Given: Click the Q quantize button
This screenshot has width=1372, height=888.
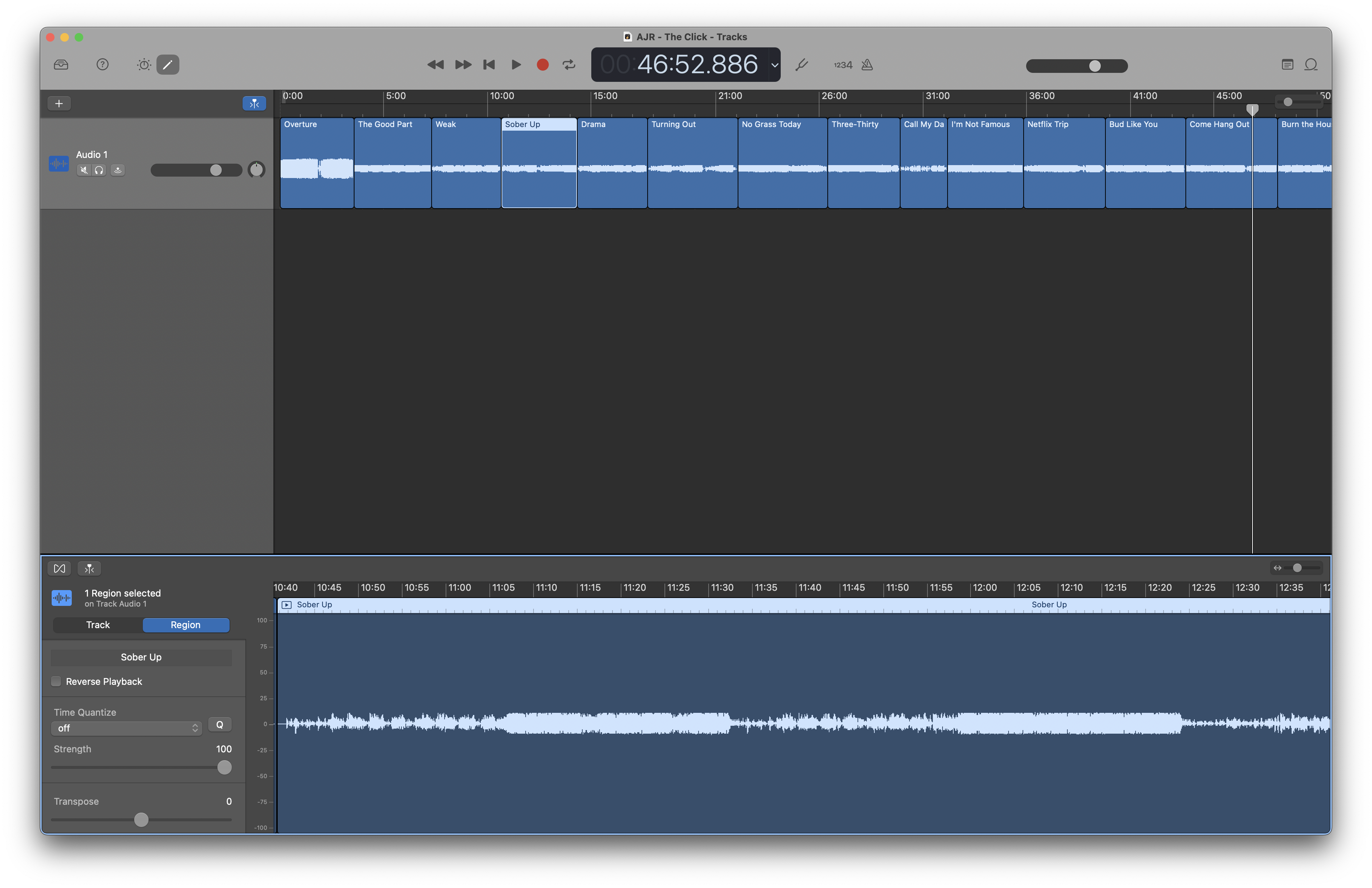Looking at the screenshot, I should (x=220, y=725).
